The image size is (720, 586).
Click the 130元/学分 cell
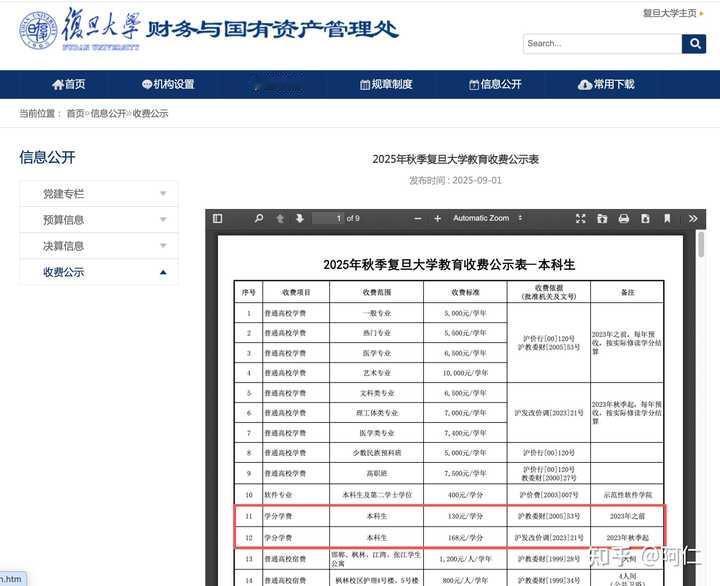465,516
